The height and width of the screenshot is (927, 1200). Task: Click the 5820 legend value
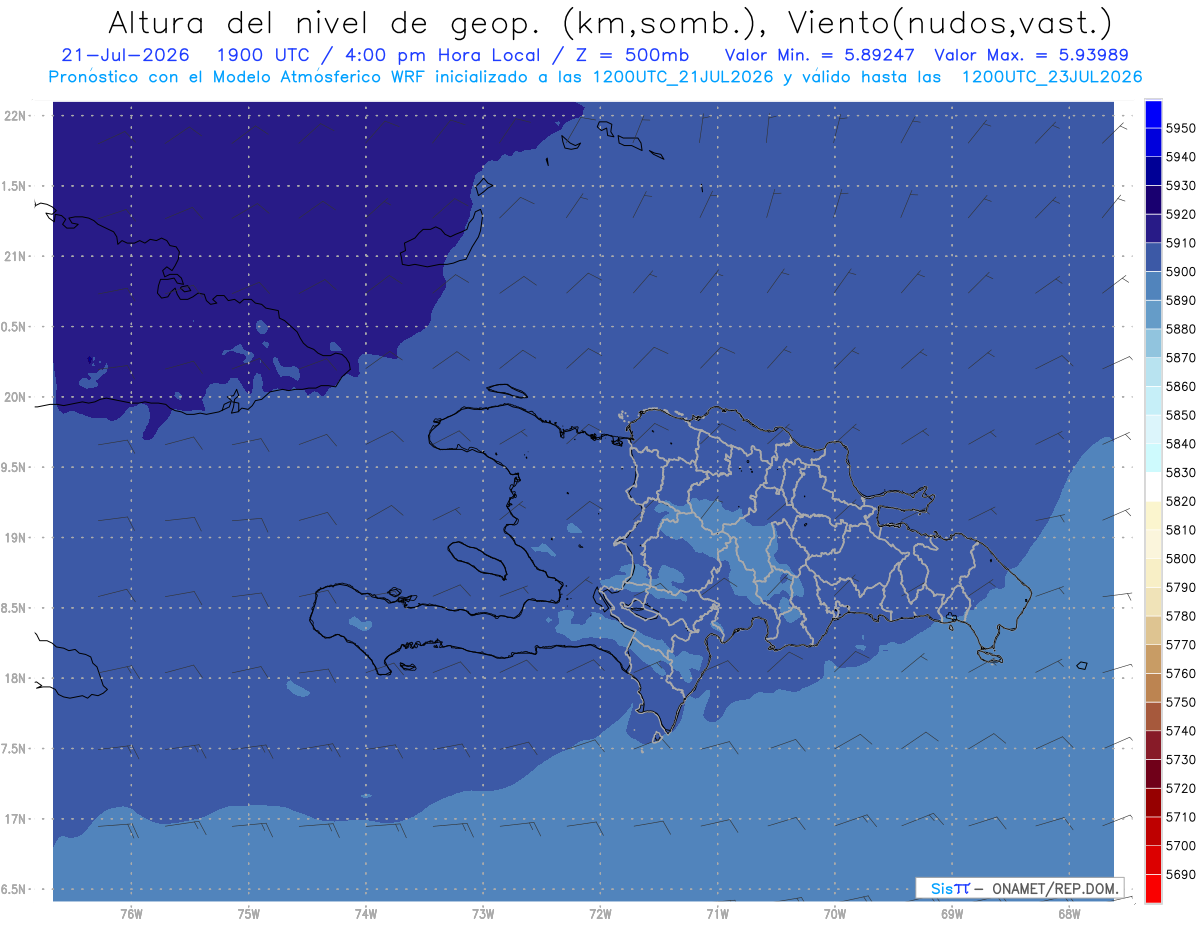pos(1181,501)
